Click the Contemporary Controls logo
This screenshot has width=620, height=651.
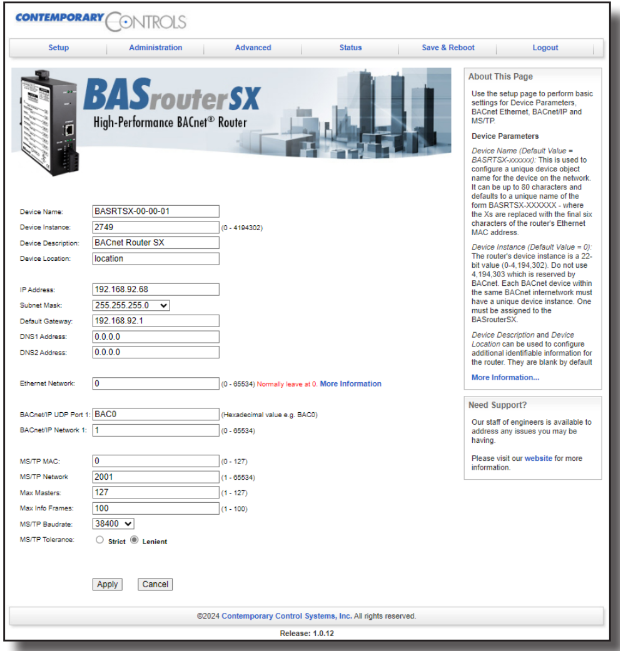100,20
